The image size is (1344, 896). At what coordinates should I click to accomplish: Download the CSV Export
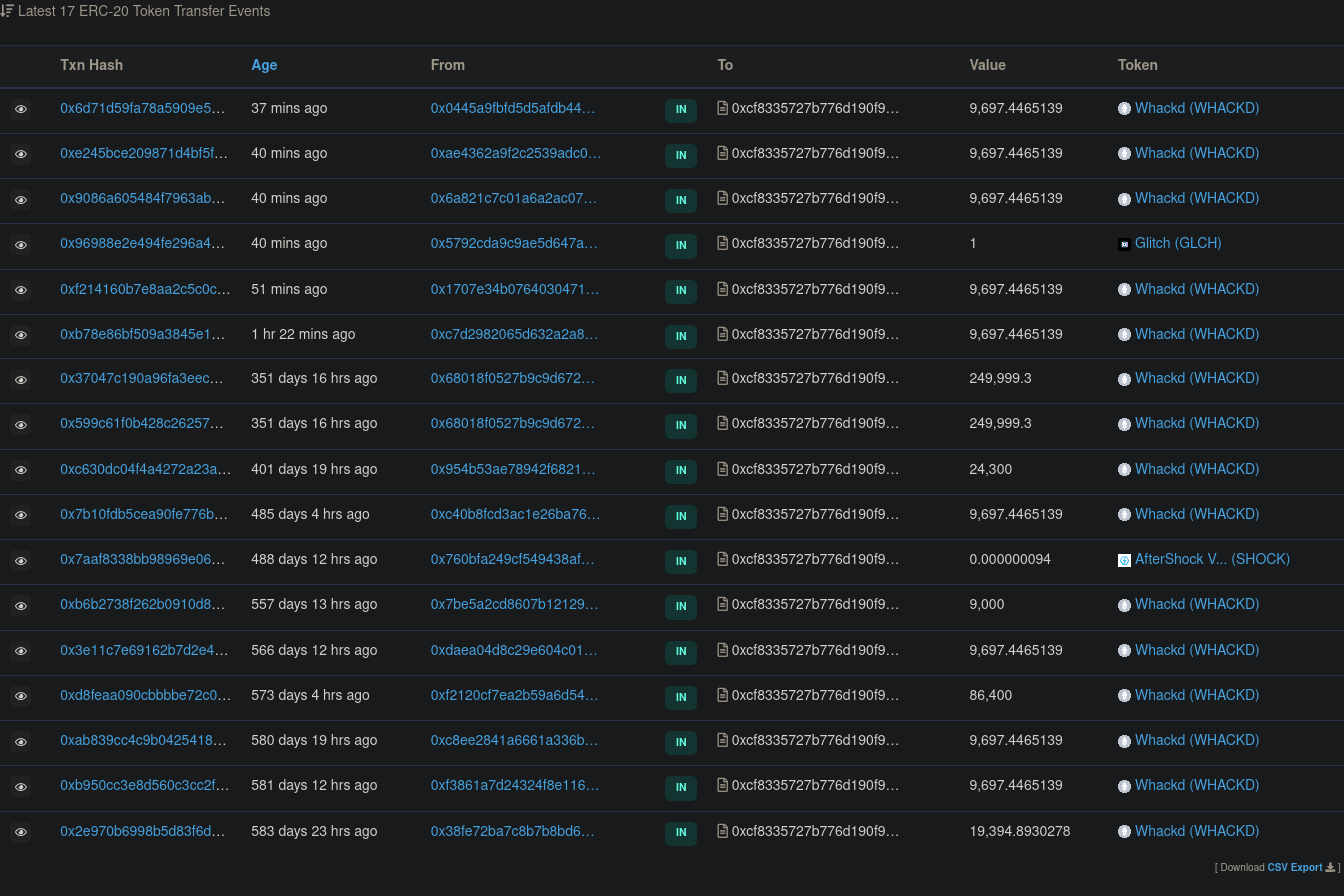click(x=1294, y=867)
